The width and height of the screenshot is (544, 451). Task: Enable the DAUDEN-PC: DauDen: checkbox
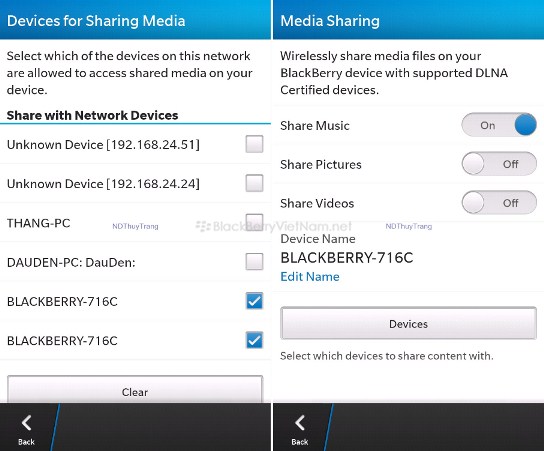point(254,261)
